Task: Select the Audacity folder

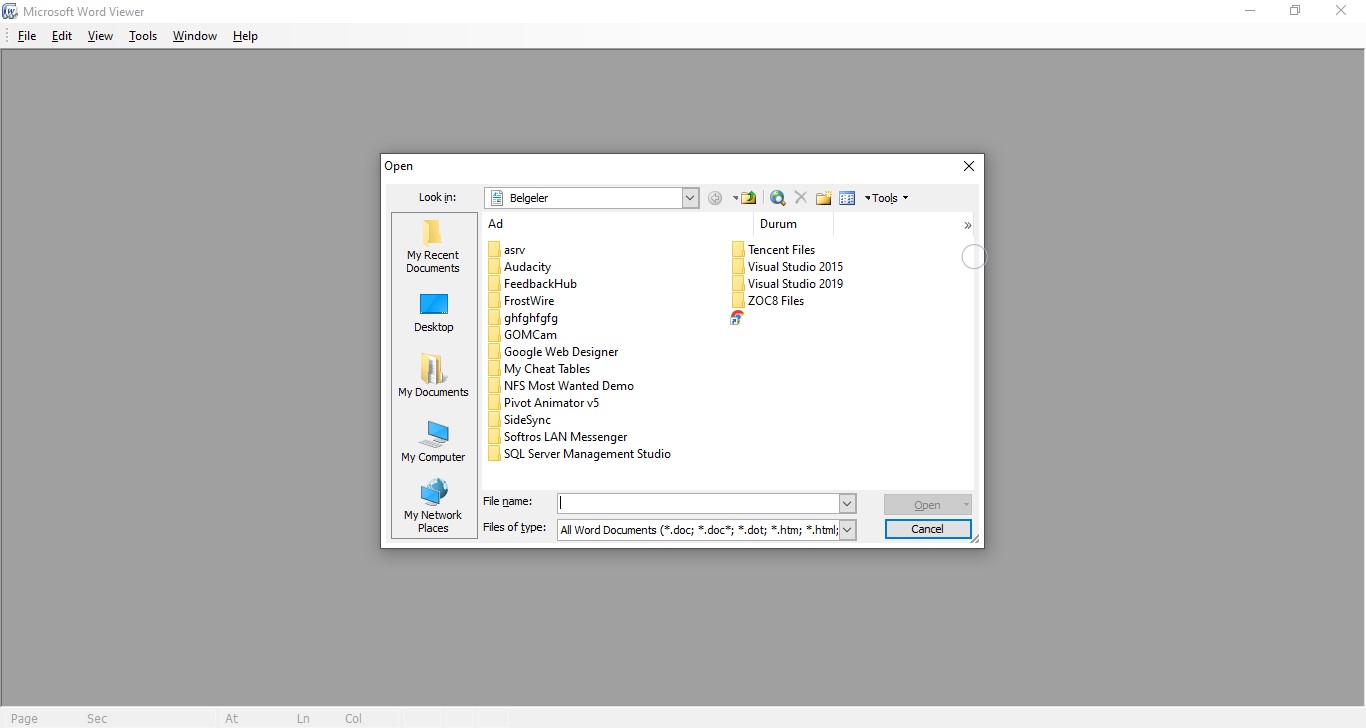Action: pyautogui.click(x=520, y=267)
